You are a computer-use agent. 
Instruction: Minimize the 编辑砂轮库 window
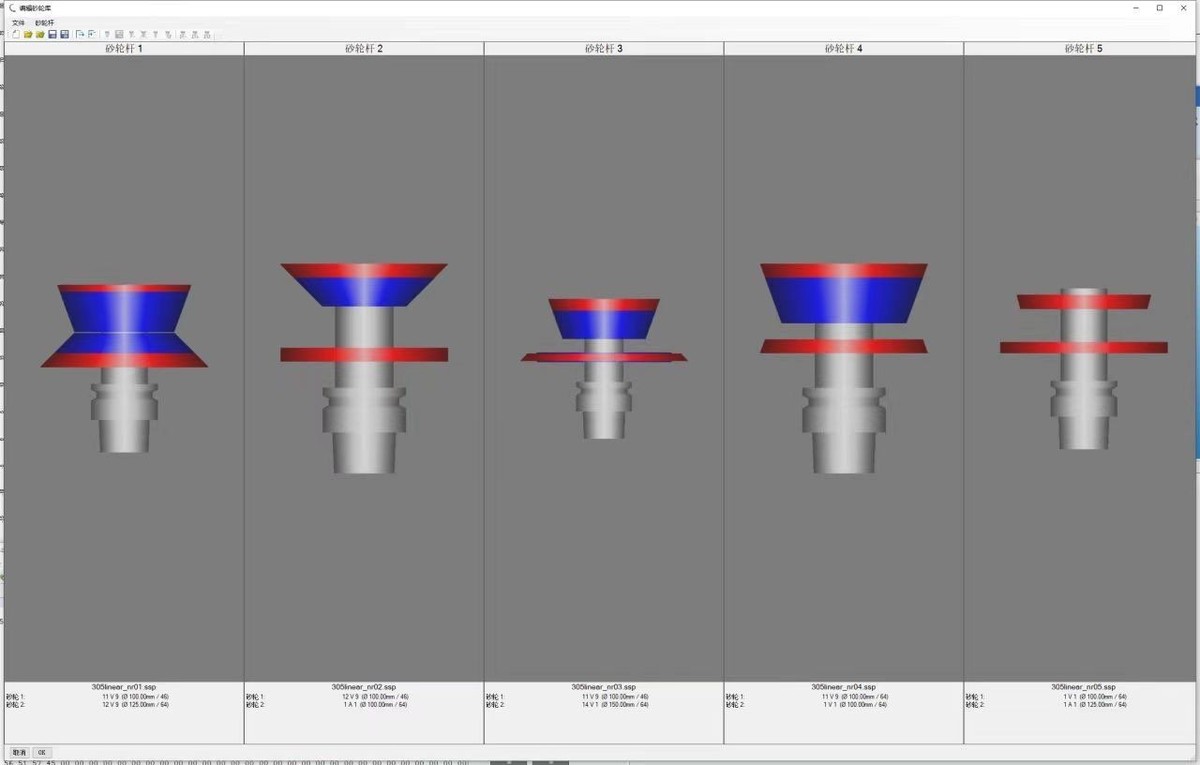click(x=1136, y=8)
